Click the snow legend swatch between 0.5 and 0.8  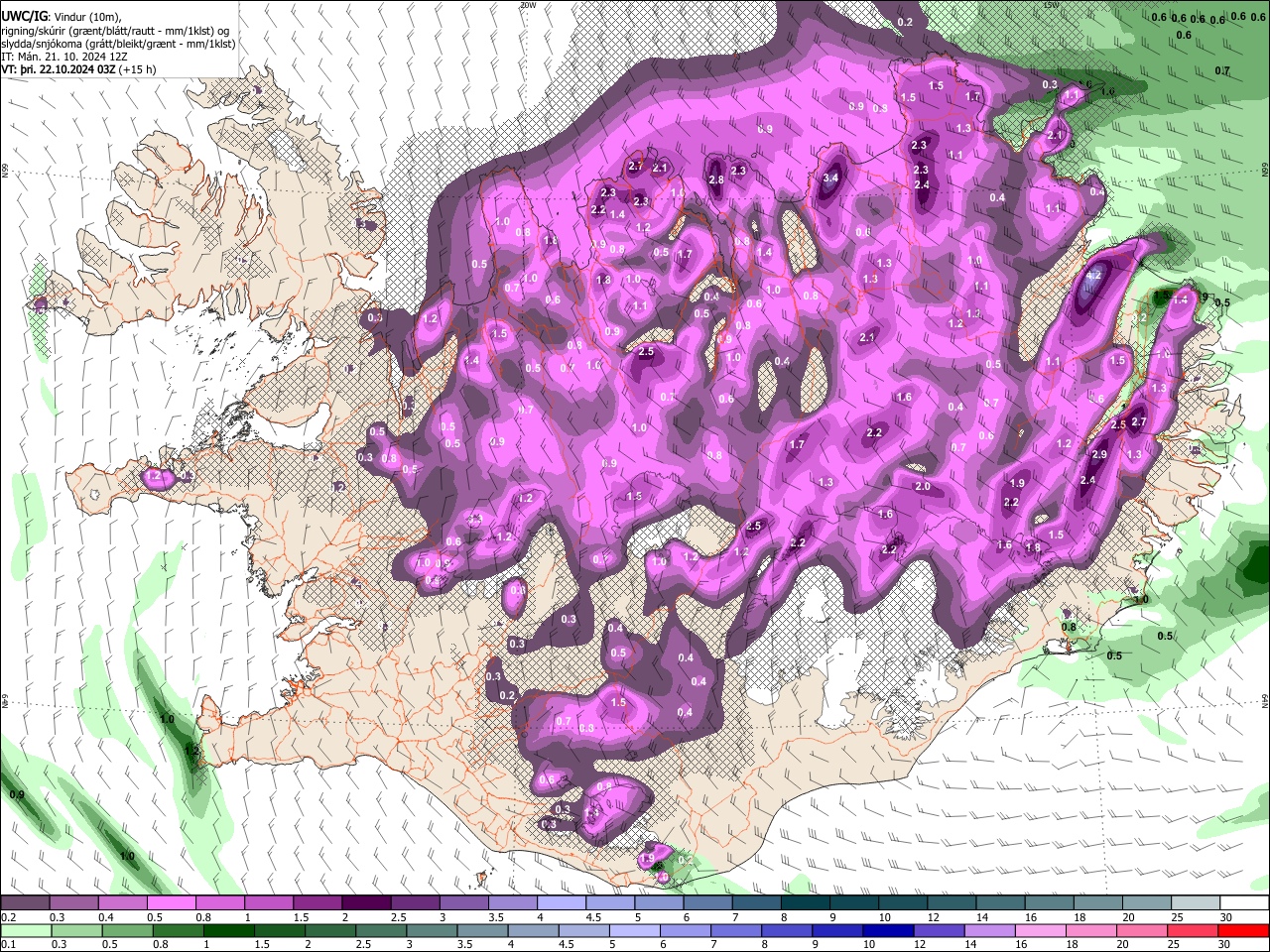point(172,903)
